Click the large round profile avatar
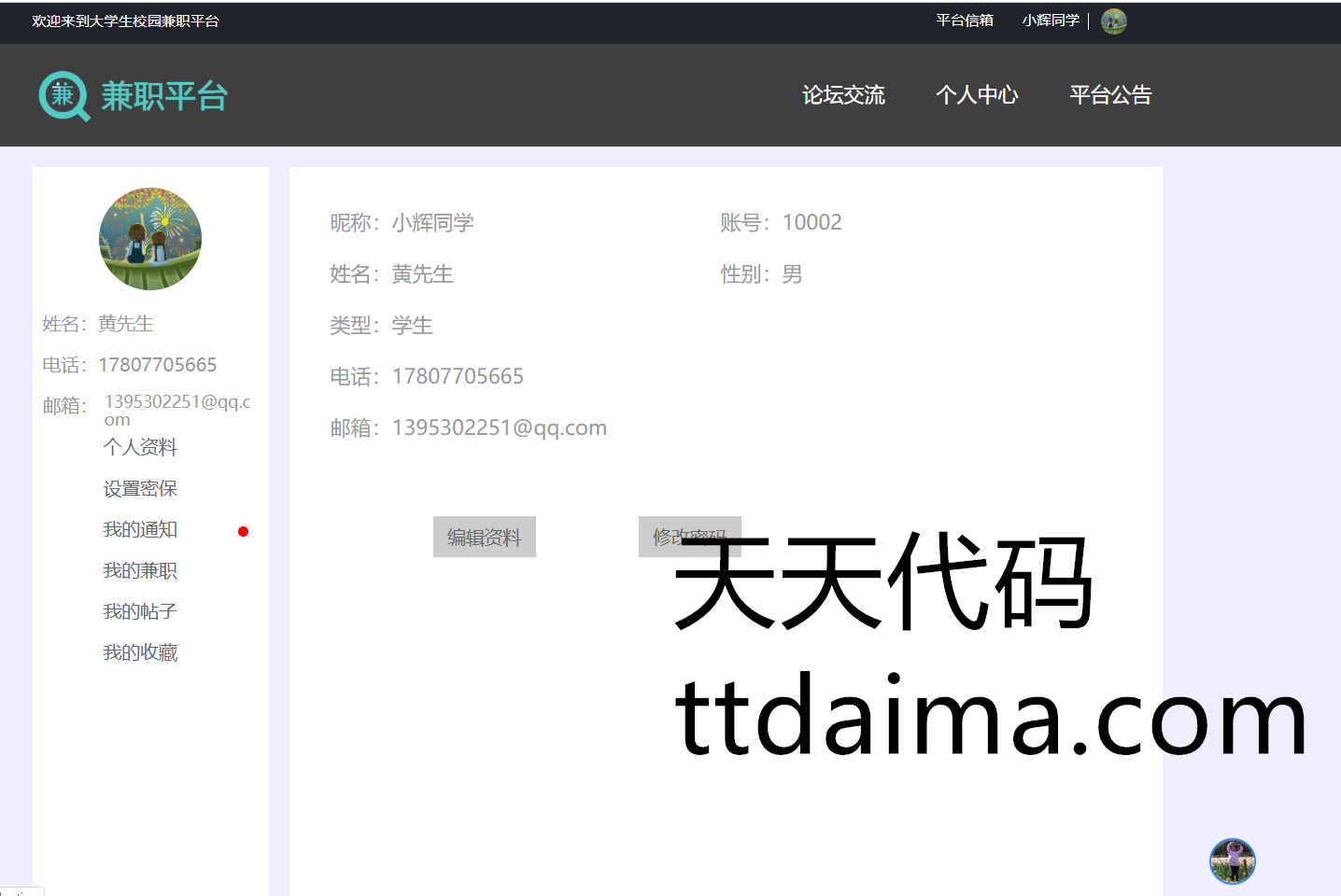The width and height of the screenshot is (1341, 896). pos(150,239)
